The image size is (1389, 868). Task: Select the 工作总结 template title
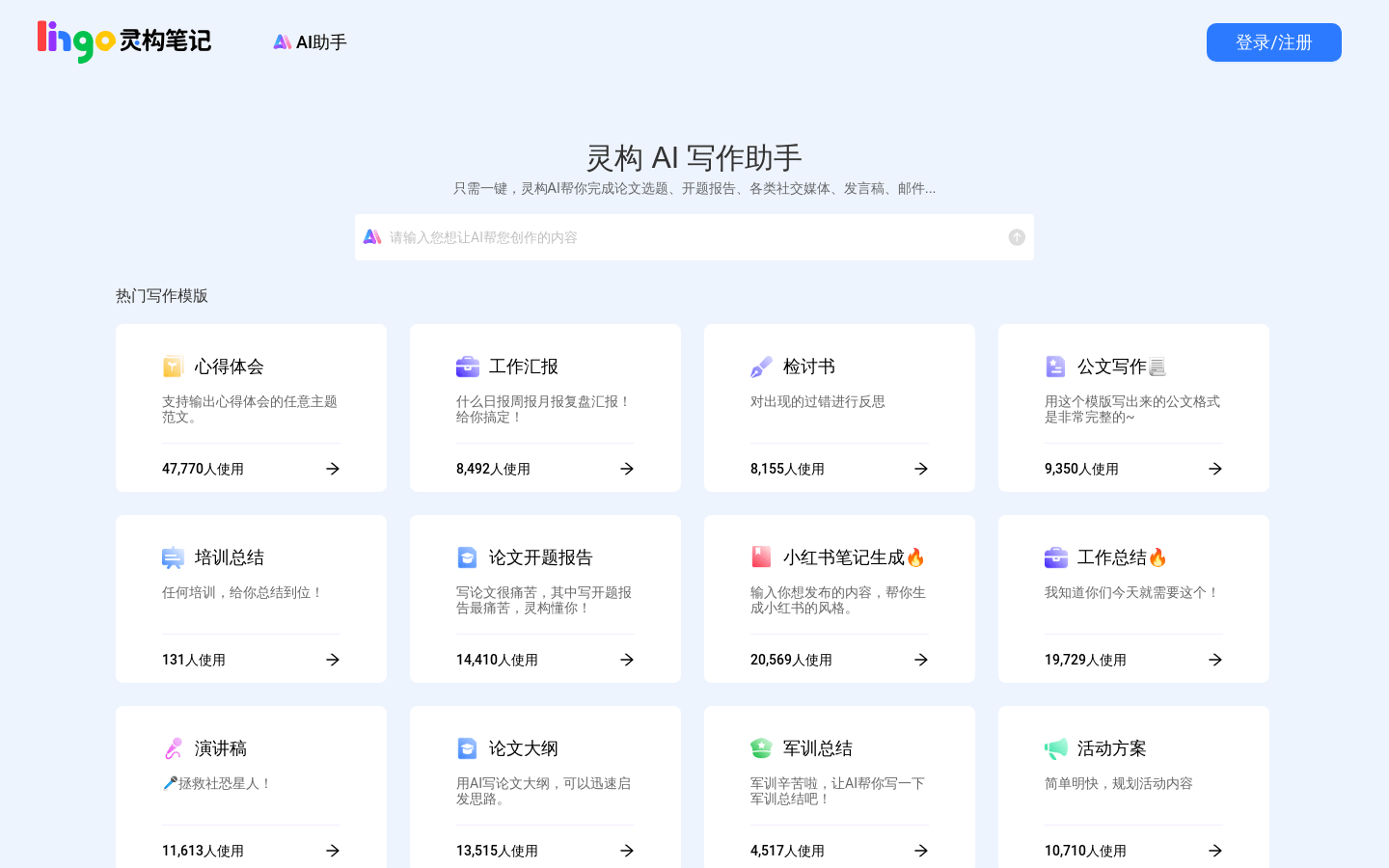click(1122, 557)
